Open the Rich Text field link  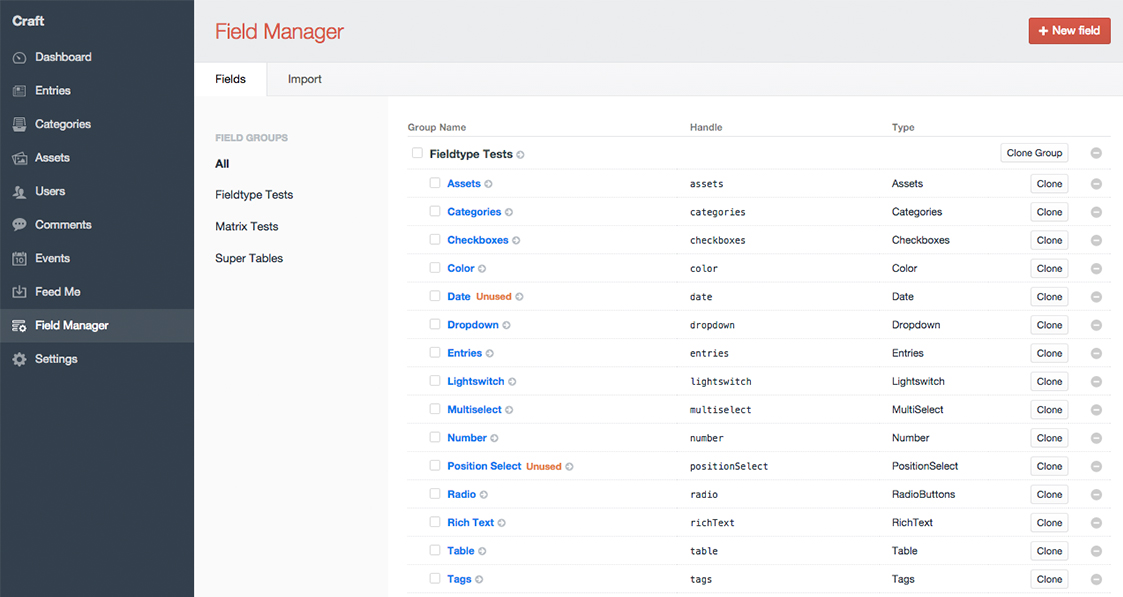[471, 523]
